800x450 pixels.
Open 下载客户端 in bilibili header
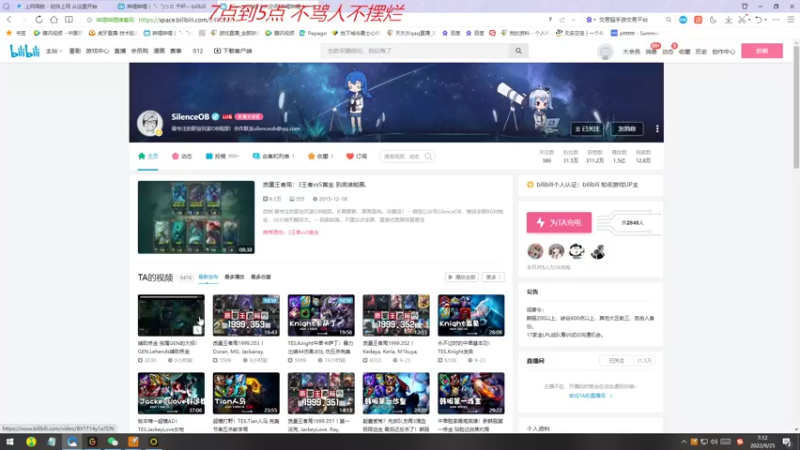point(233,51)
